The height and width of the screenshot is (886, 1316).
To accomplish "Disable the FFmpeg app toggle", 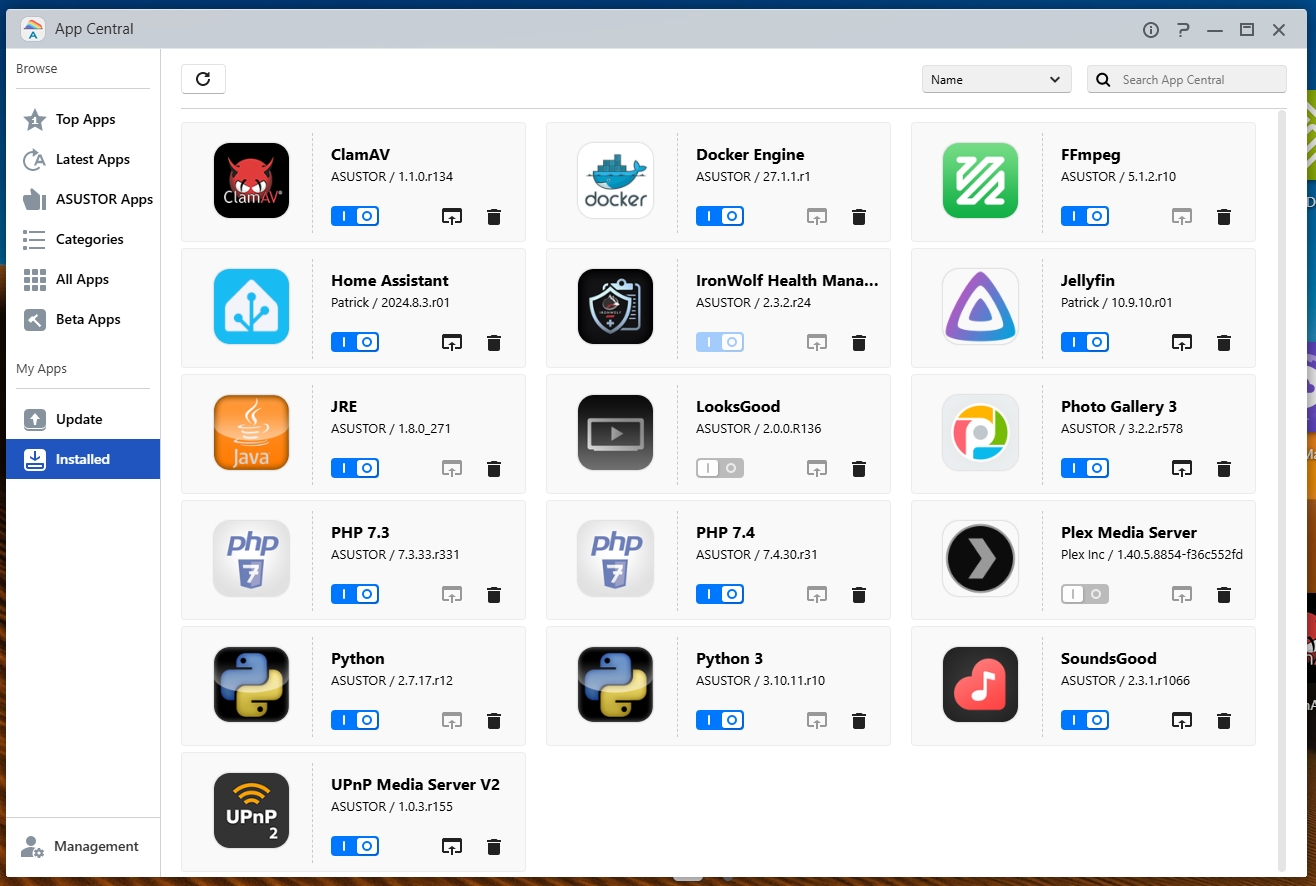I will point(1085,216).
